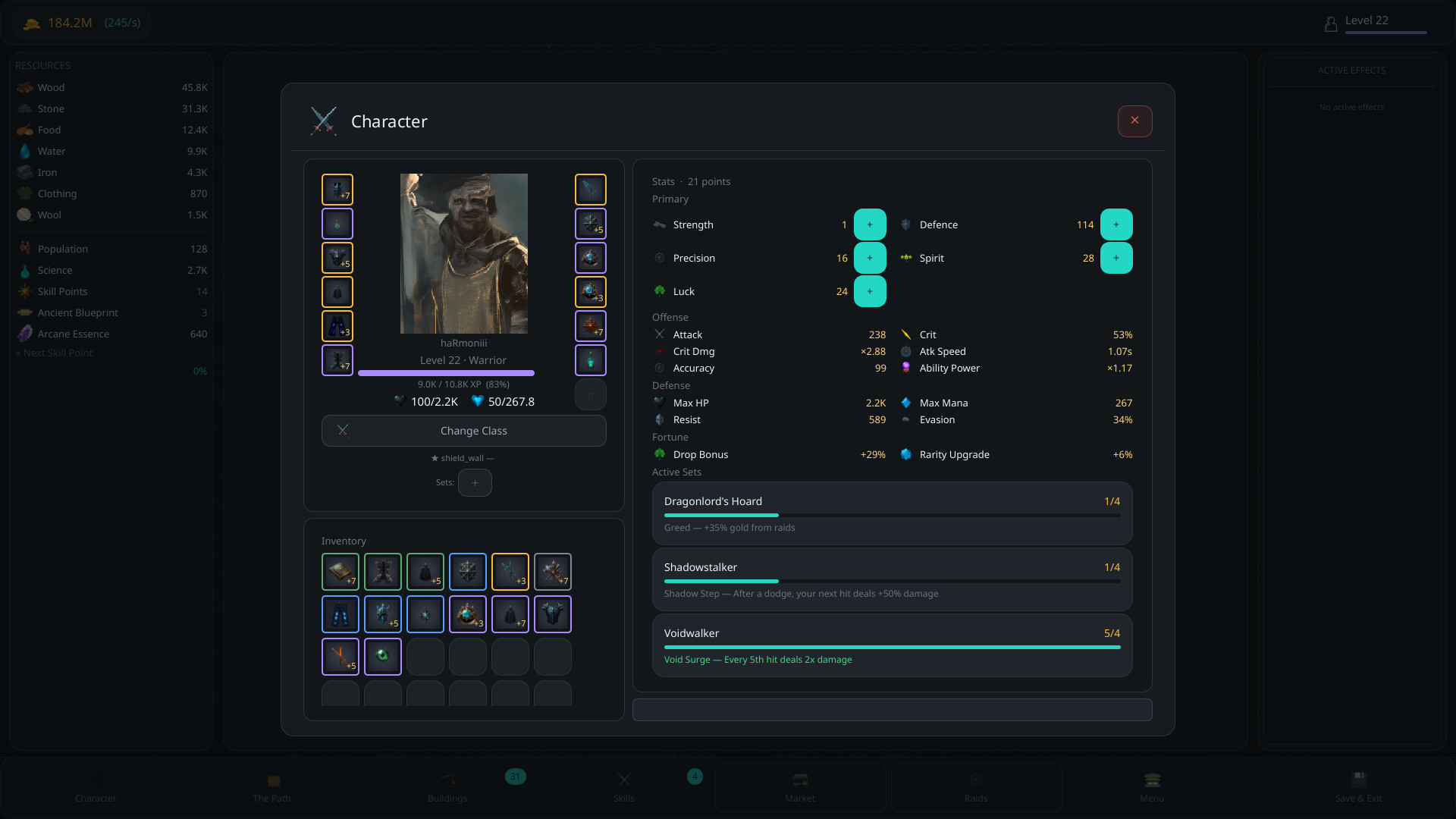Increase the Luck stat
The height and width of the screenshot is (819, 1456).
pyautogui.click(x=870, y=291)
